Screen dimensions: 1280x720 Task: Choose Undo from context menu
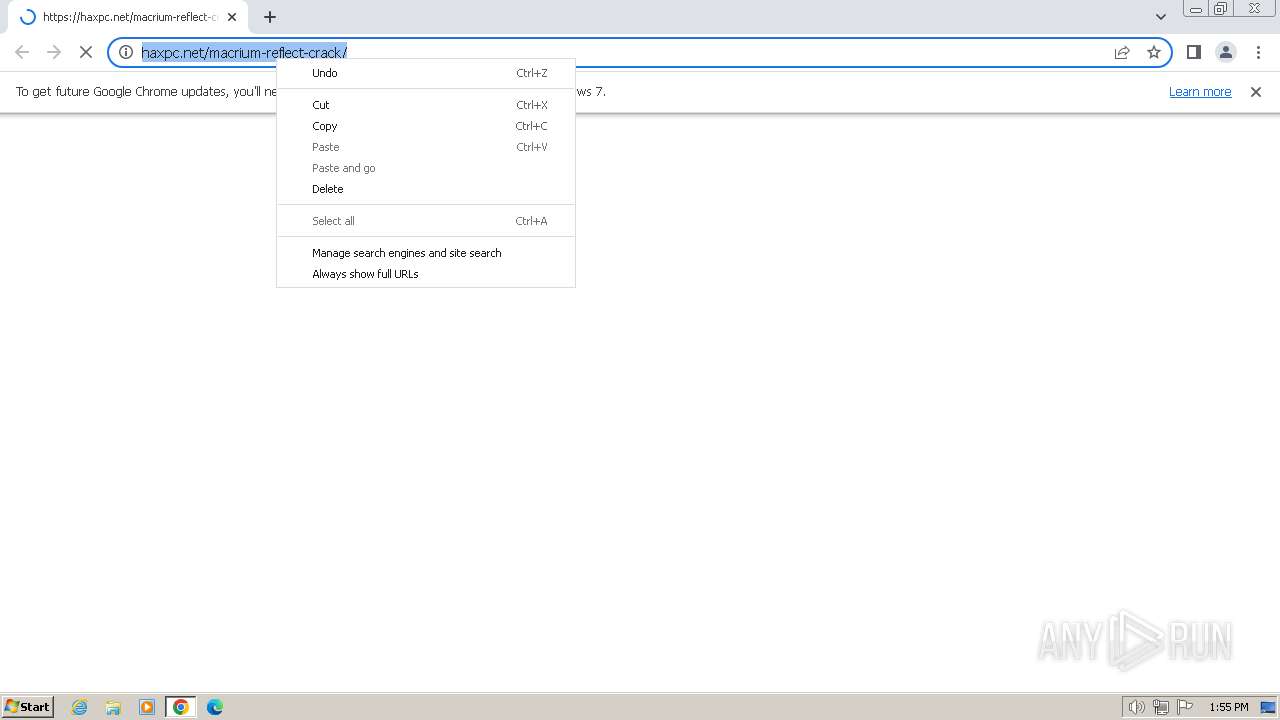coord(426,73)
